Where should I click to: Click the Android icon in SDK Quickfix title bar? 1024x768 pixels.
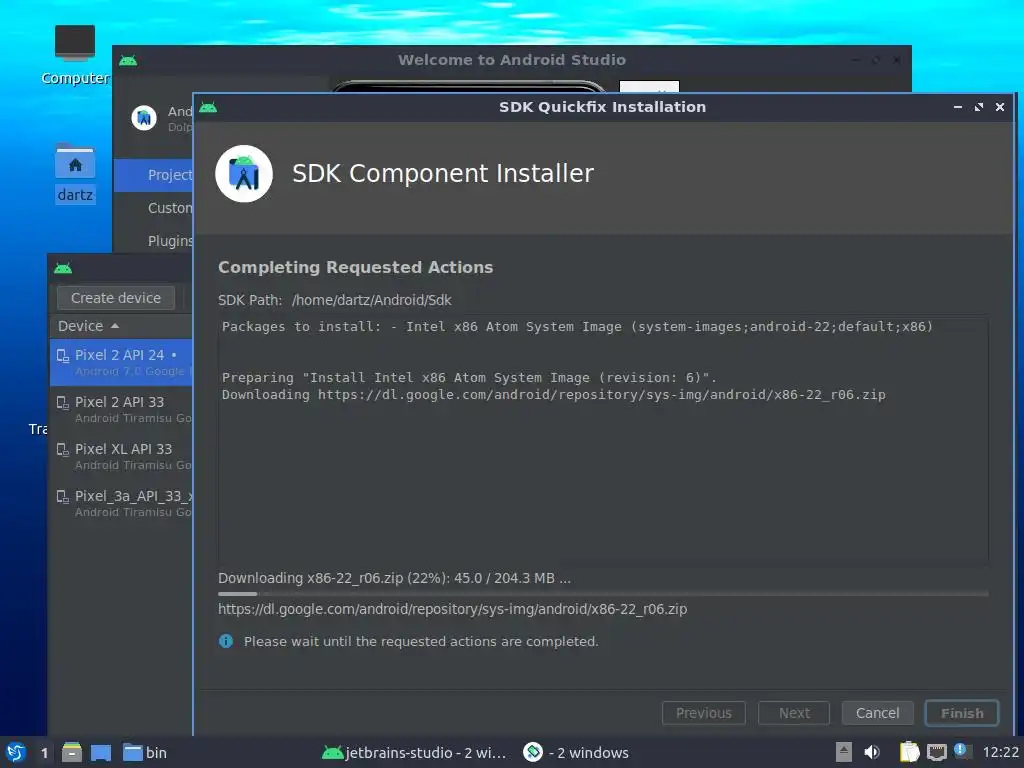[x=208, y=107]
